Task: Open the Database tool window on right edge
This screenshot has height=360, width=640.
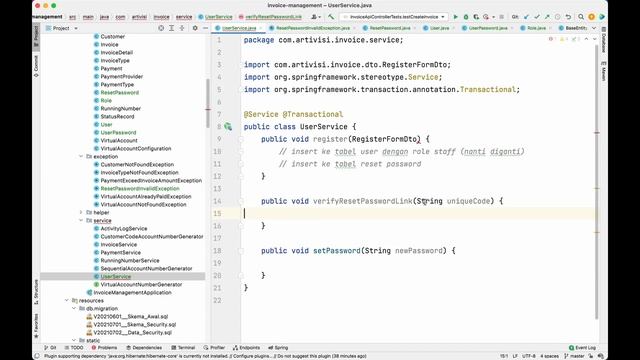Action: (604, 40)
